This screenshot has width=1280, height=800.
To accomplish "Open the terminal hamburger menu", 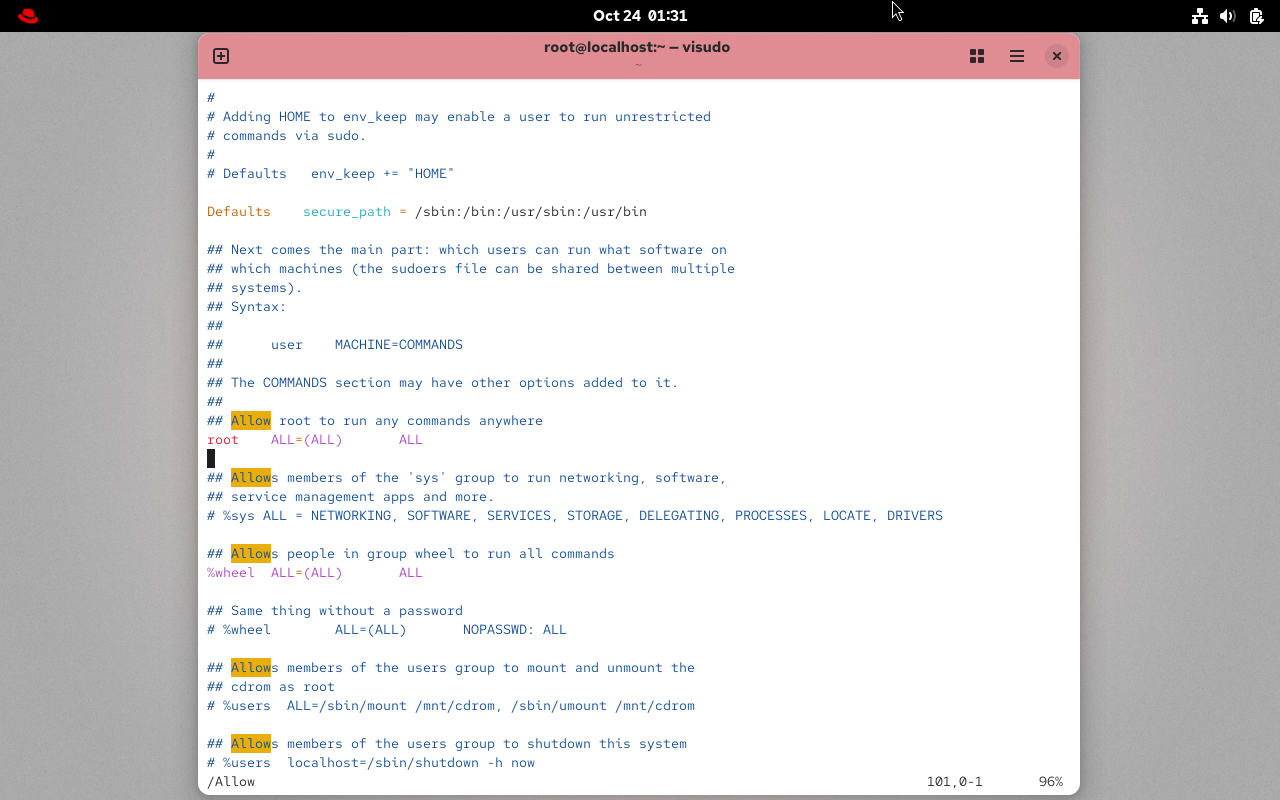I will 1017,56.
